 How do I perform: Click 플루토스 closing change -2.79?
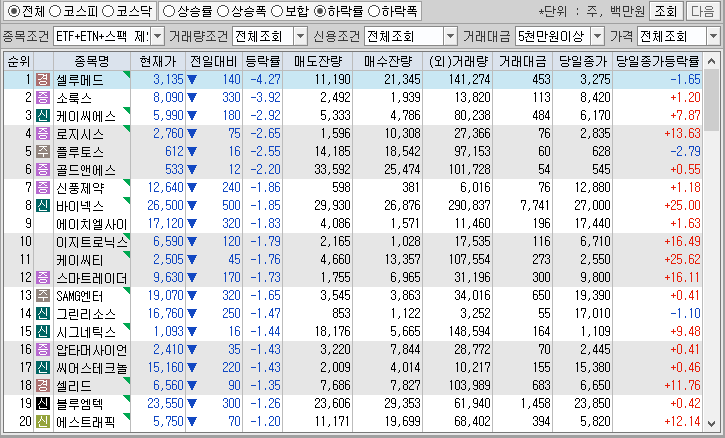pos(685,151)
